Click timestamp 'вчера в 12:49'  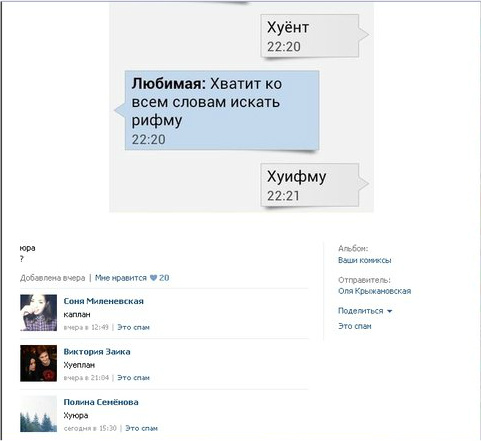click(x=86, y=327)
